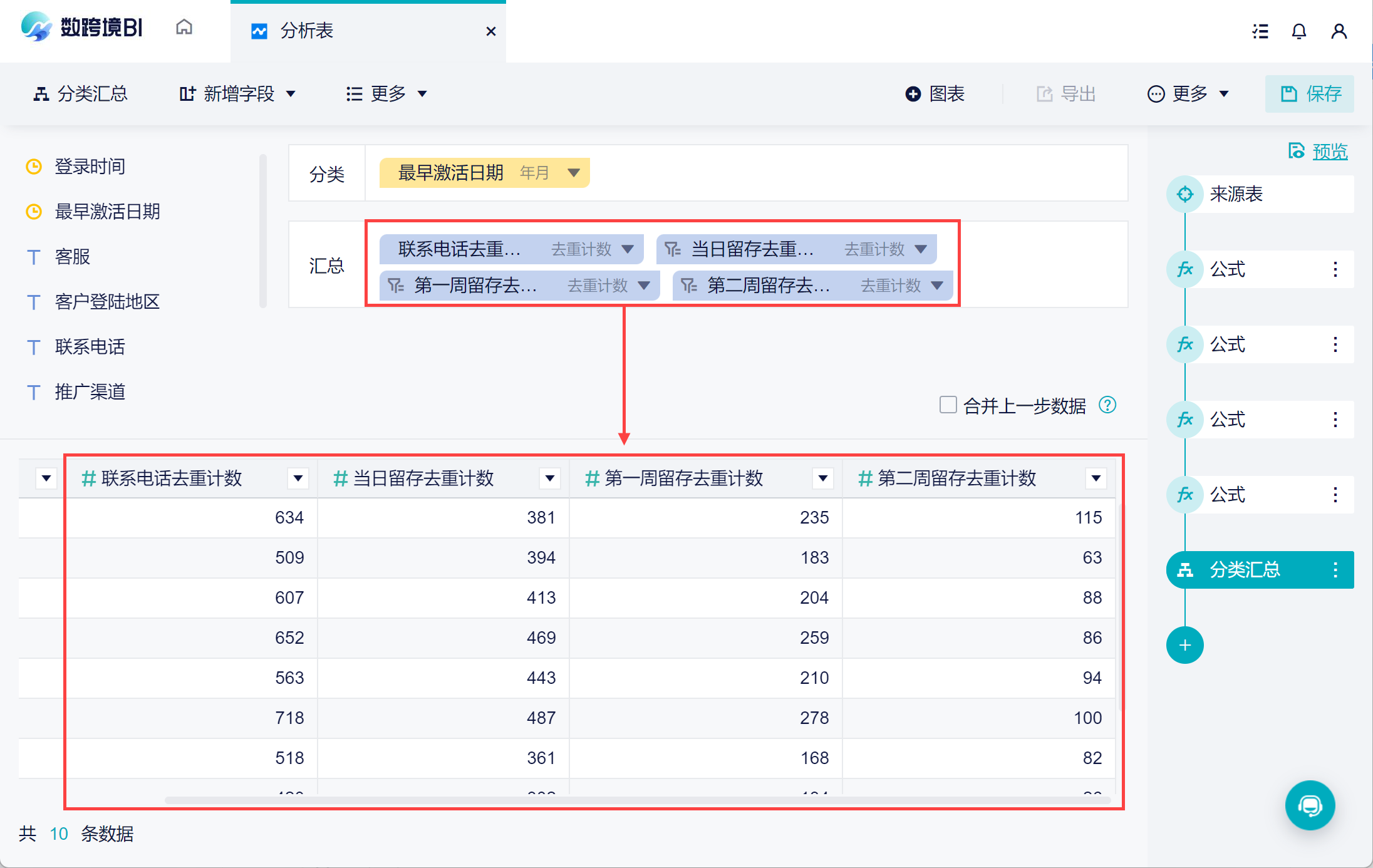Open the notification bell

[x=1299, y=31]
